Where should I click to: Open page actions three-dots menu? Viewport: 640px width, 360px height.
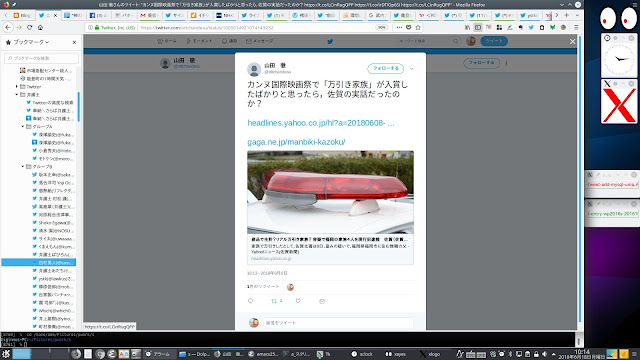[x=399, y=27]
